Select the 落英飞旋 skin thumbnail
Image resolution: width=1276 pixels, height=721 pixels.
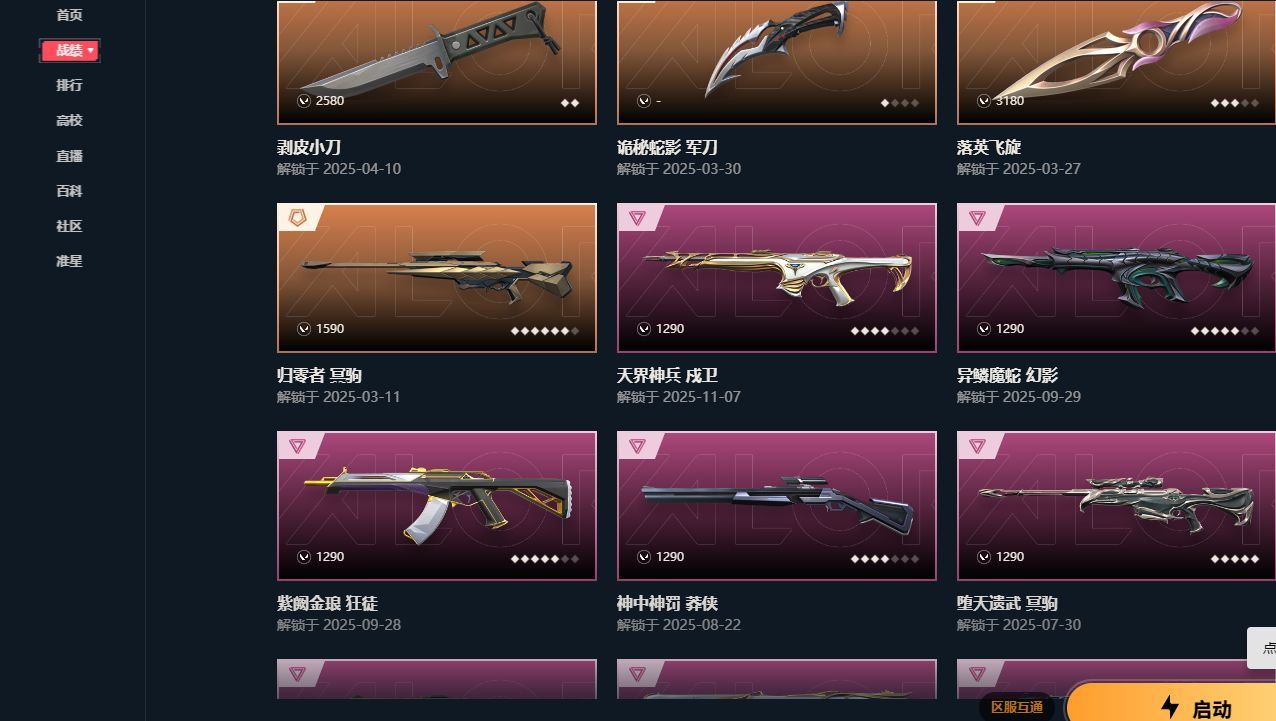tap(1116, 62)
